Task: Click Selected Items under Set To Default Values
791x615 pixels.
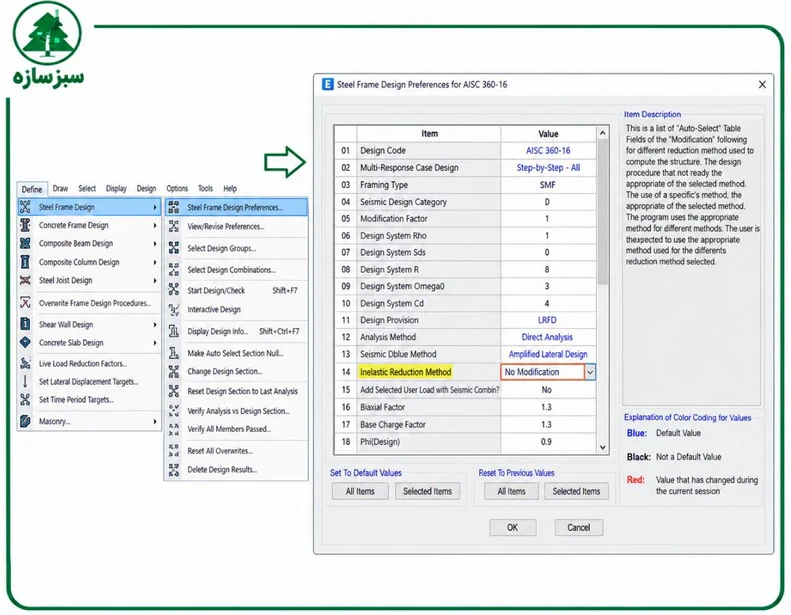Action: point(427,491)
